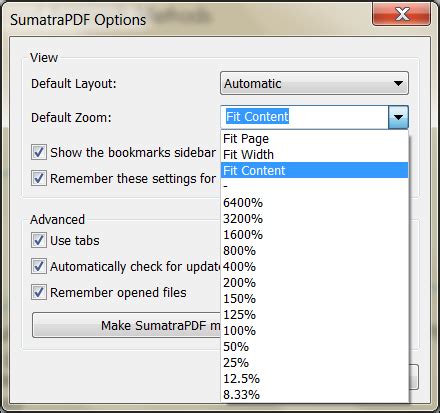The width and height of the screenshot is (440, 413).
Task: Close the SumatraPDF Options dialog
Action: tap(401, 14)
